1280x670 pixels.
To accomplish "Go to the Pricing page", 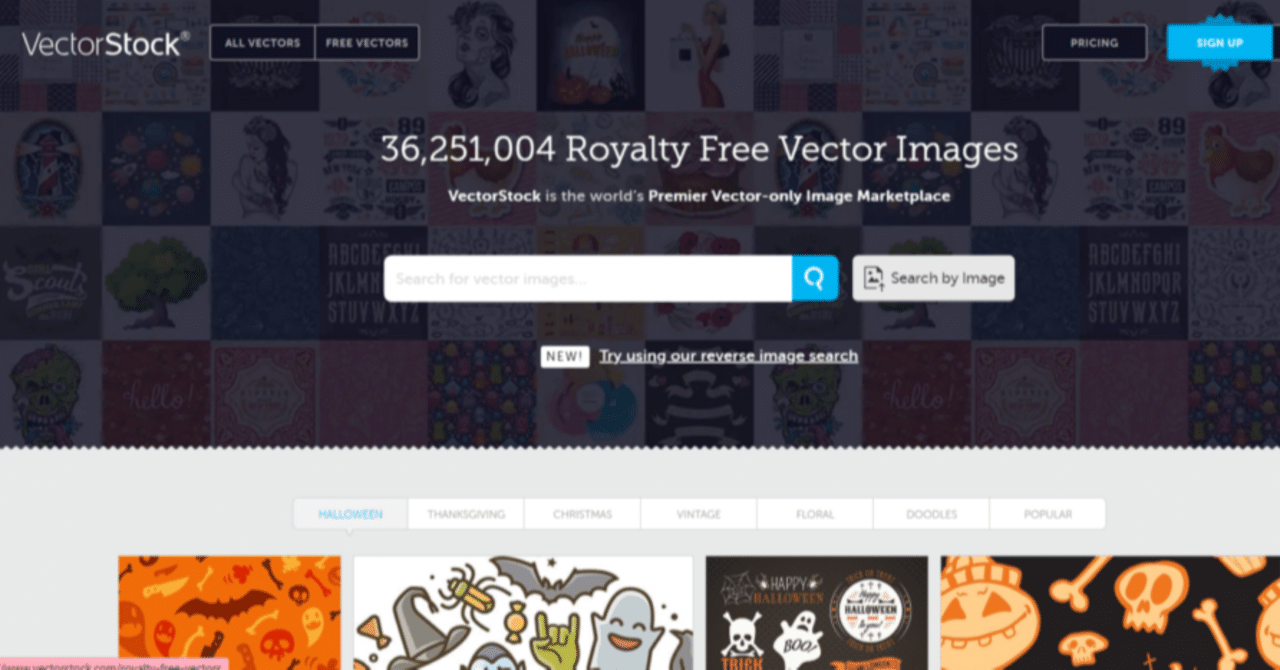I will pyautogui.click(x=1094, y=43).
